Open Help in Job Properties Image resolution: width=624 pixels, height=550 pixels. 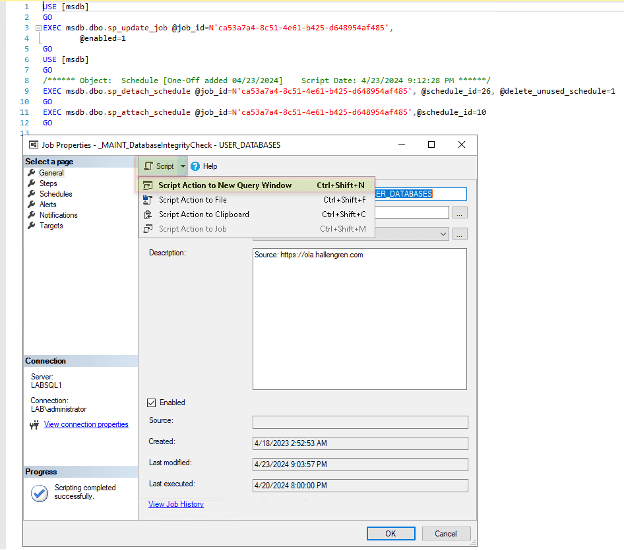[x=204, y=166]
